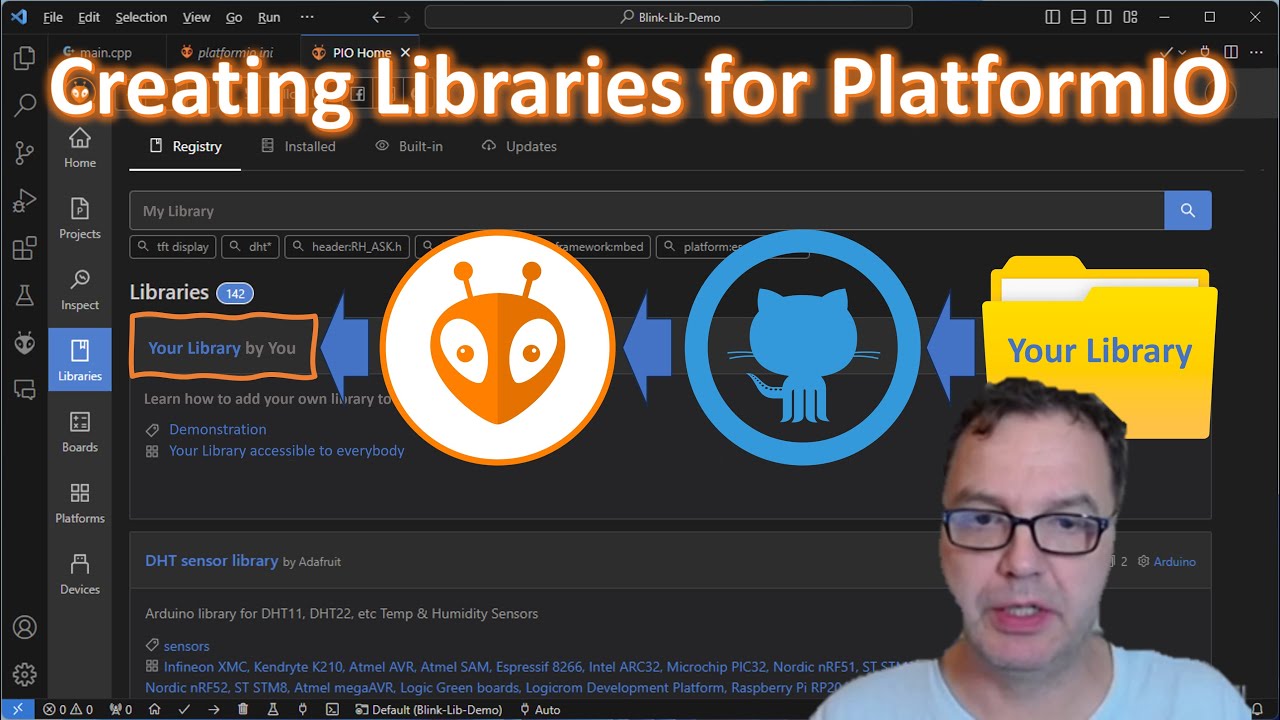Open the menu bar overflow ellipsis

point(307,17)
